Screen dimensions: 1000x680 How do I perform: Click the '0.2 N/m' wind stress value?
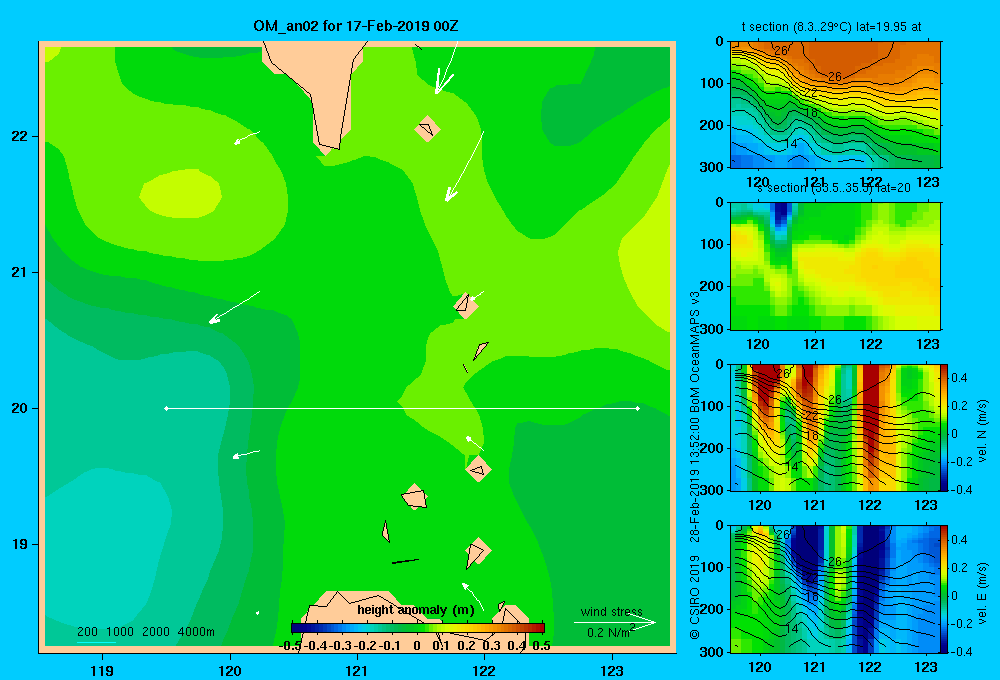tap(608, 633)
